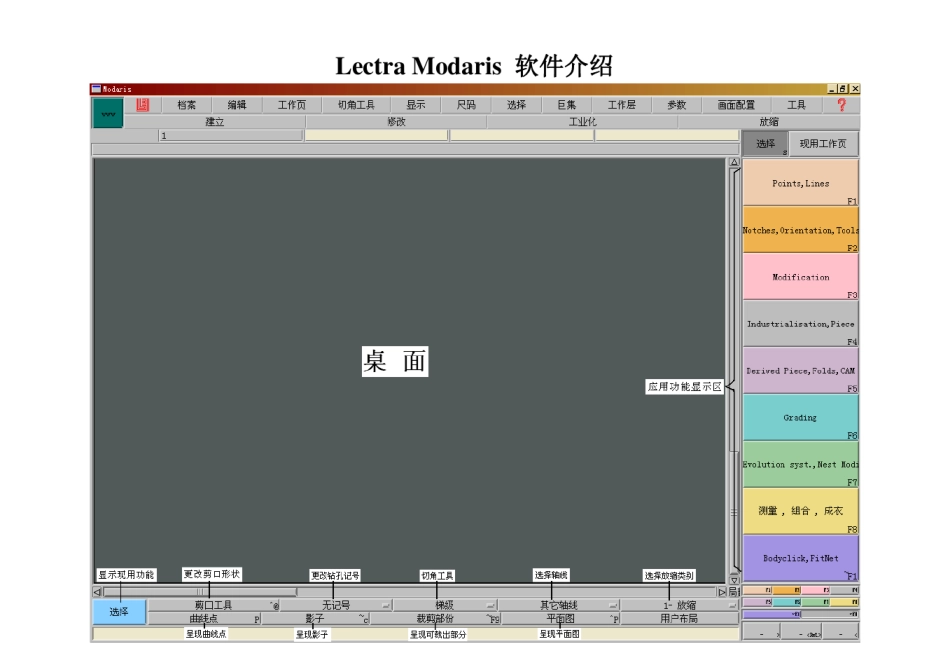This screenshot has width=950, height=672.
Task: Click the vertical scrollbar down arrow
Action: [x=734, y=580]
